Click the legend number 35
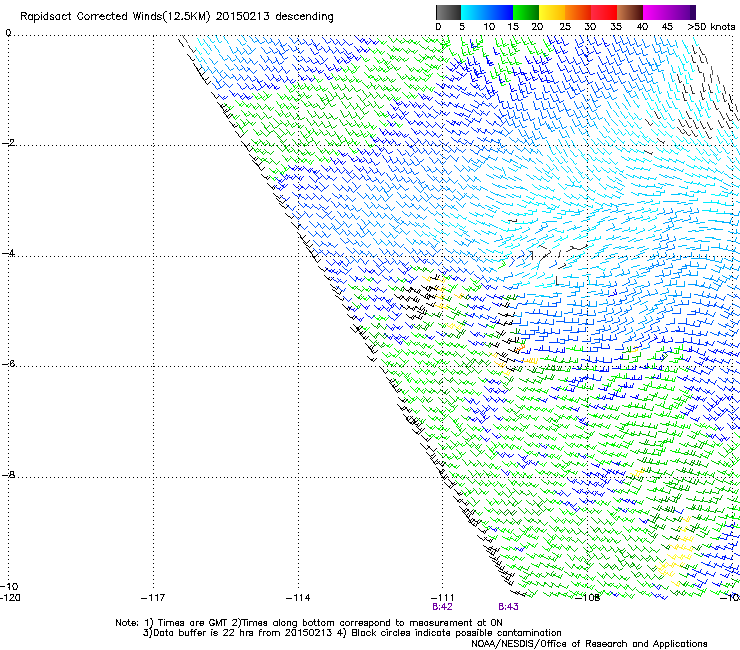 [616, 27]
